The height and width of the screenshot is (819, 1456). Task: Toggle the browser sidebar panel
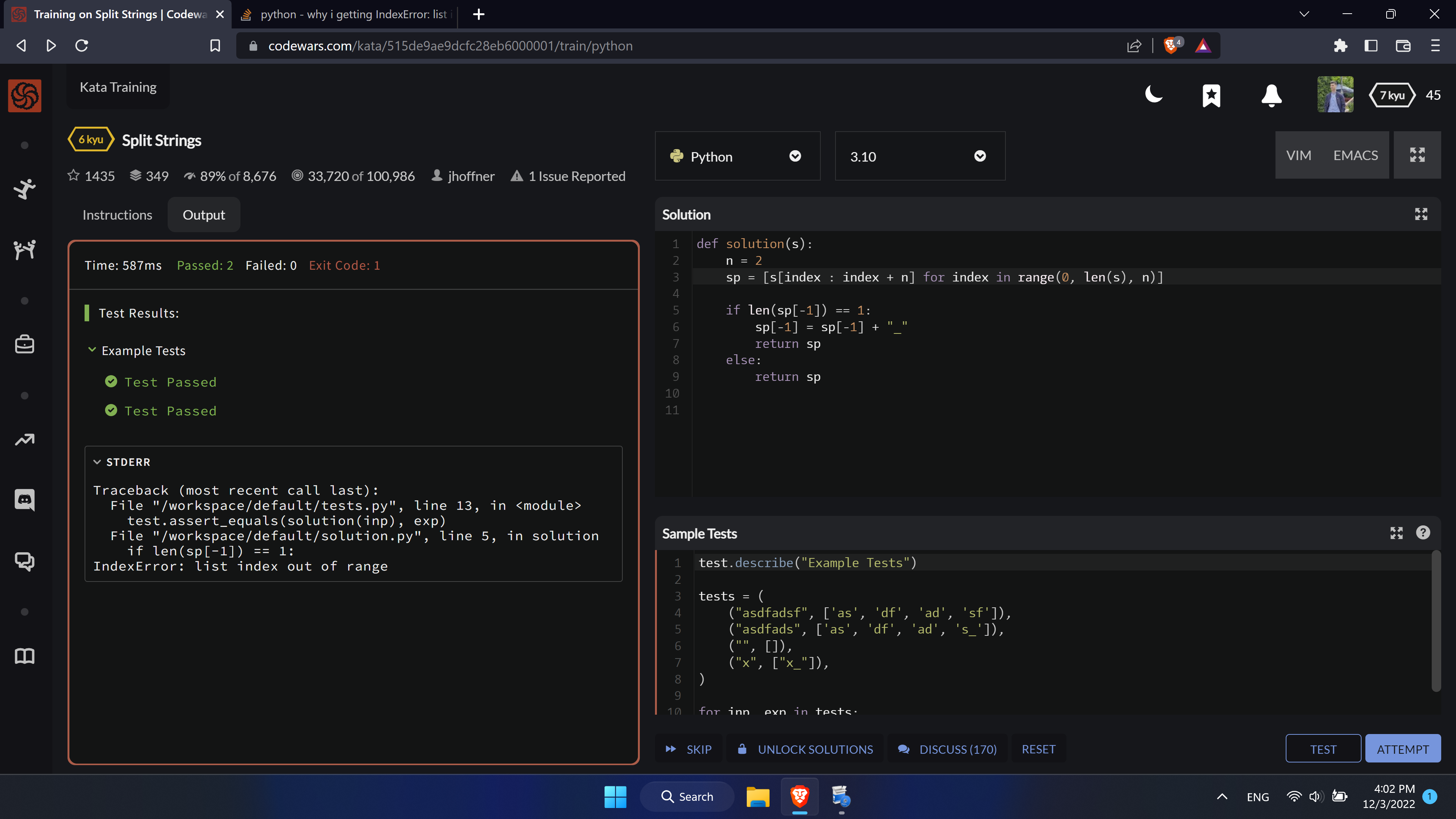[x=1371, y=46]
